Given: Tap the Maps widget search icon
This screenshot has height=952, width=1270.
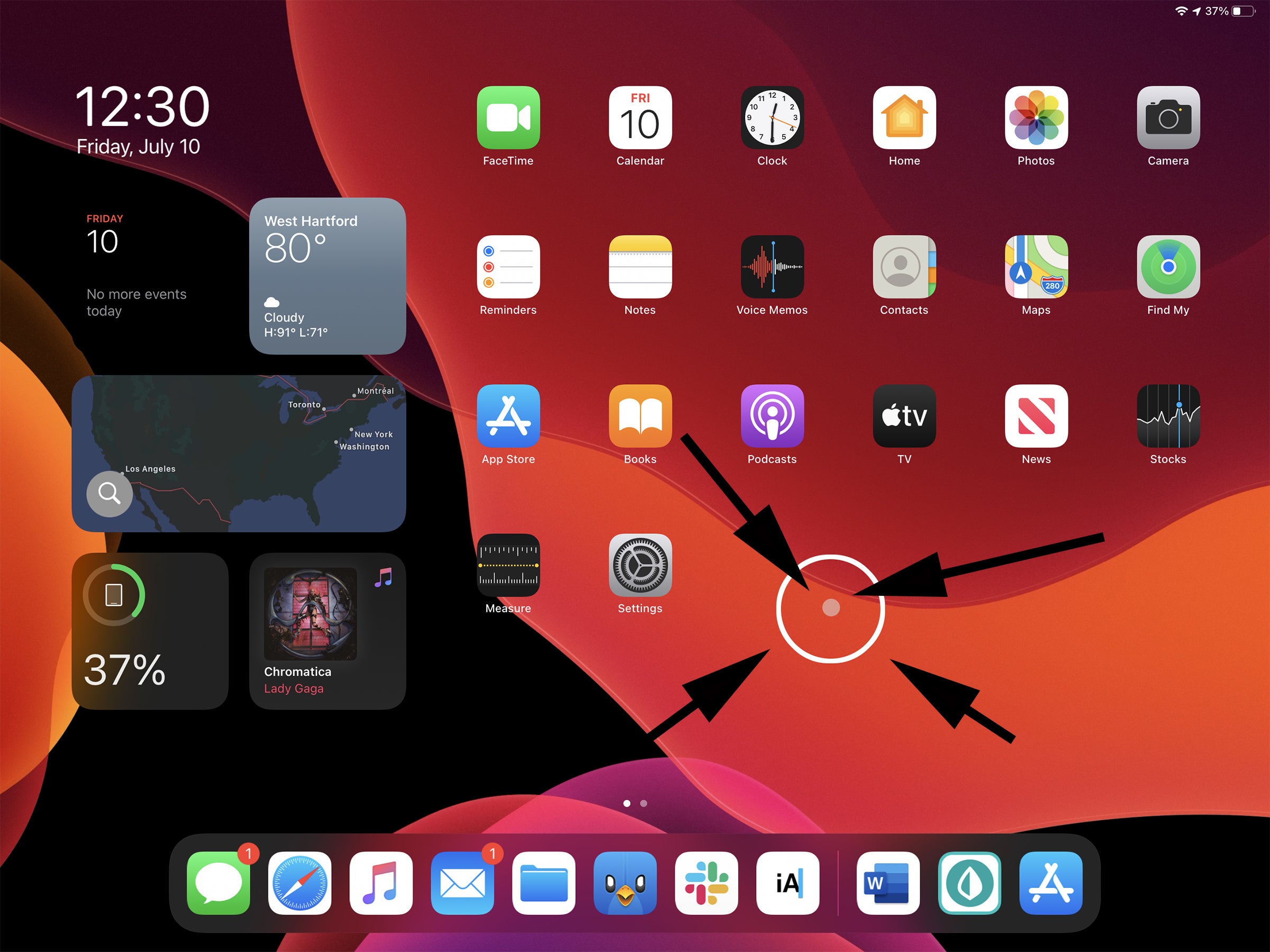Looking at the screenshot, I should [111, 493].
